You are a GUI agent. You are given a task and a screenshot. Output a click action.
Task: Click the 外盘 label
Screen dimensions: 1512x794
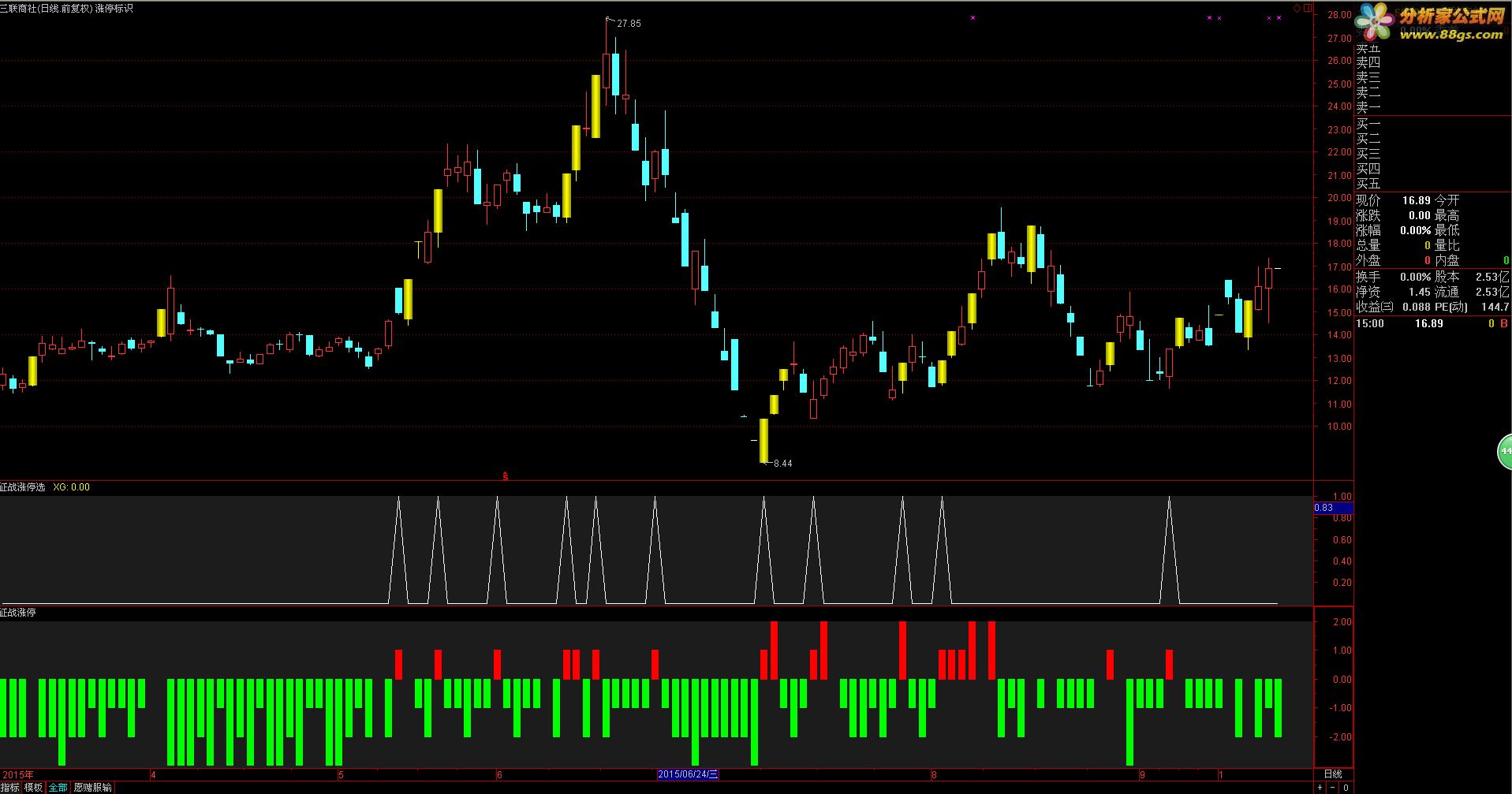(x=1368, y=260)
